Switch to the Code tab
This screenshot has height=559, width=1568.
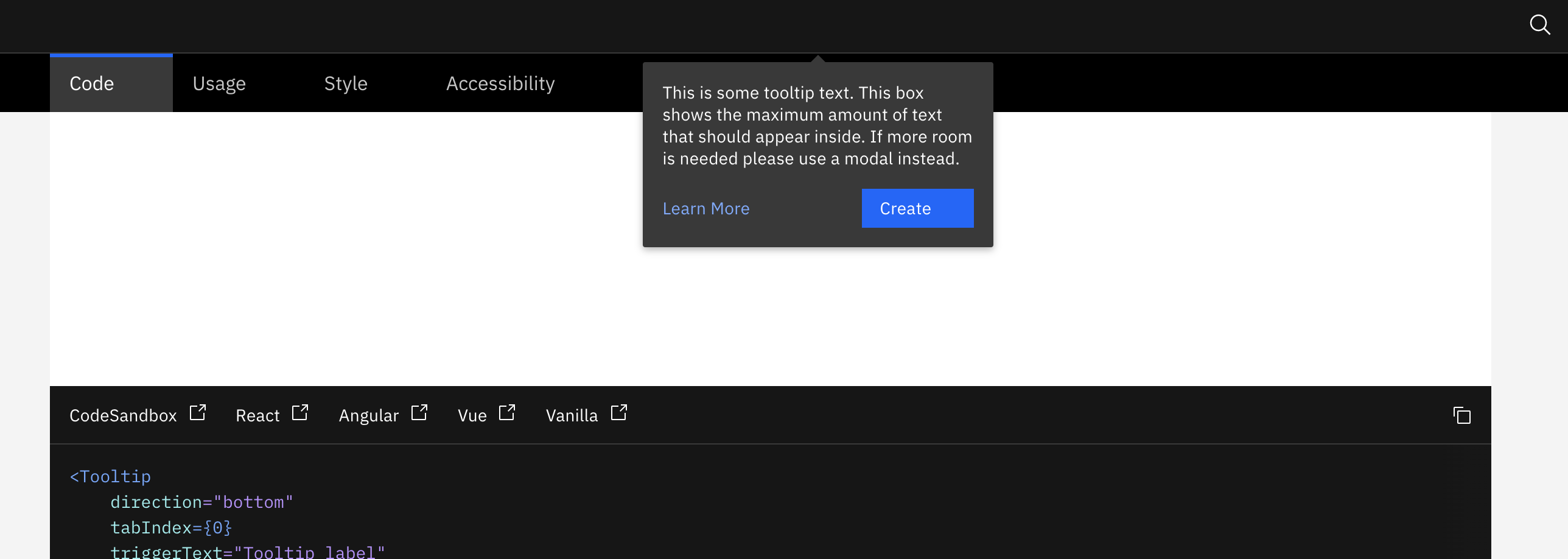[x=111, y=83]
